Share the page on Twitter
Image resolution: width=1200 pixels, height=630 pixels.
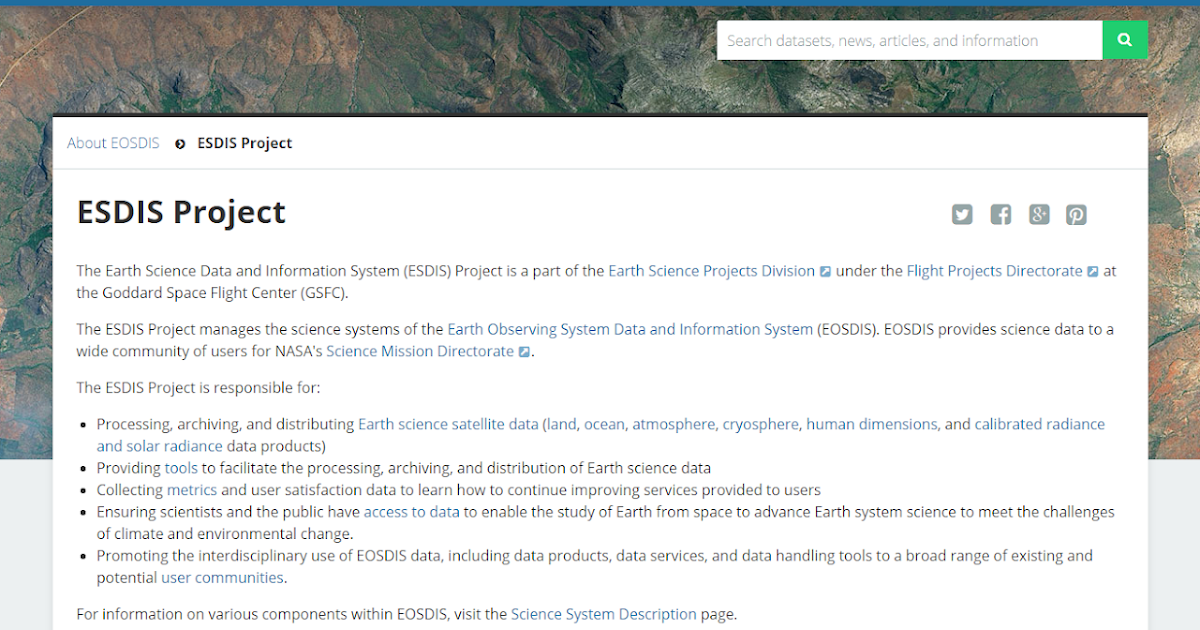click(961, 214)
